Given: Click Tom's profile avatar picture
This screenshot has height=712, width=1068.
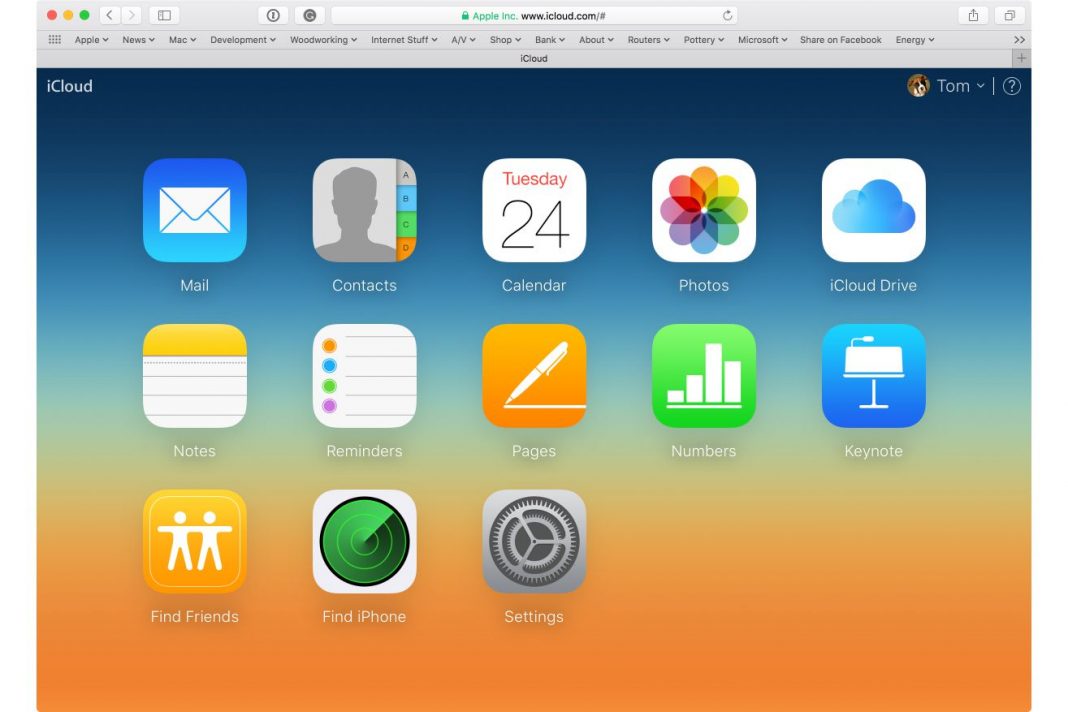Looking at the screenshot, I should click(x=918, y=86).
